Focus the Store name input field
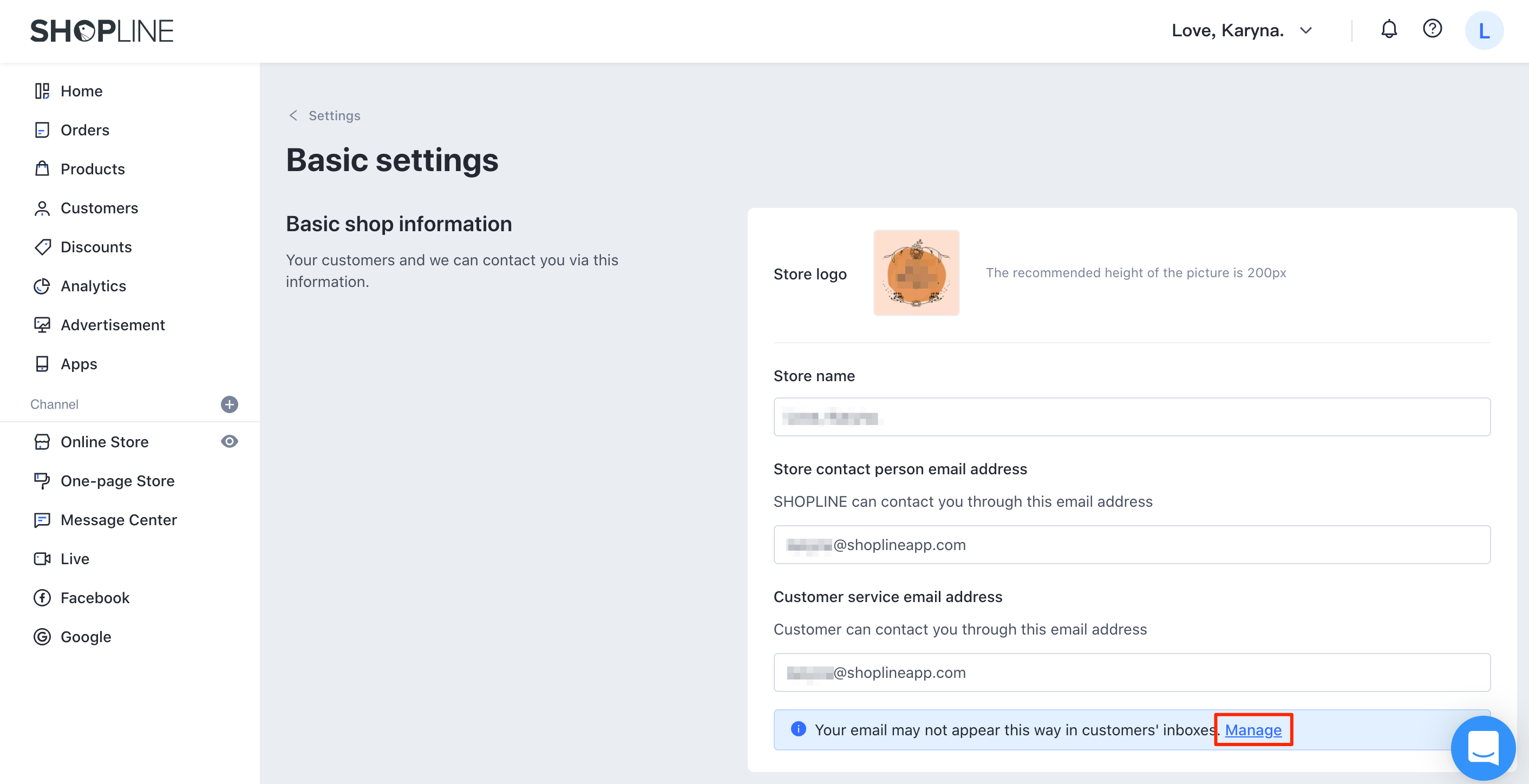This screenshot has width=1529, height=784. coord(1131,417)
